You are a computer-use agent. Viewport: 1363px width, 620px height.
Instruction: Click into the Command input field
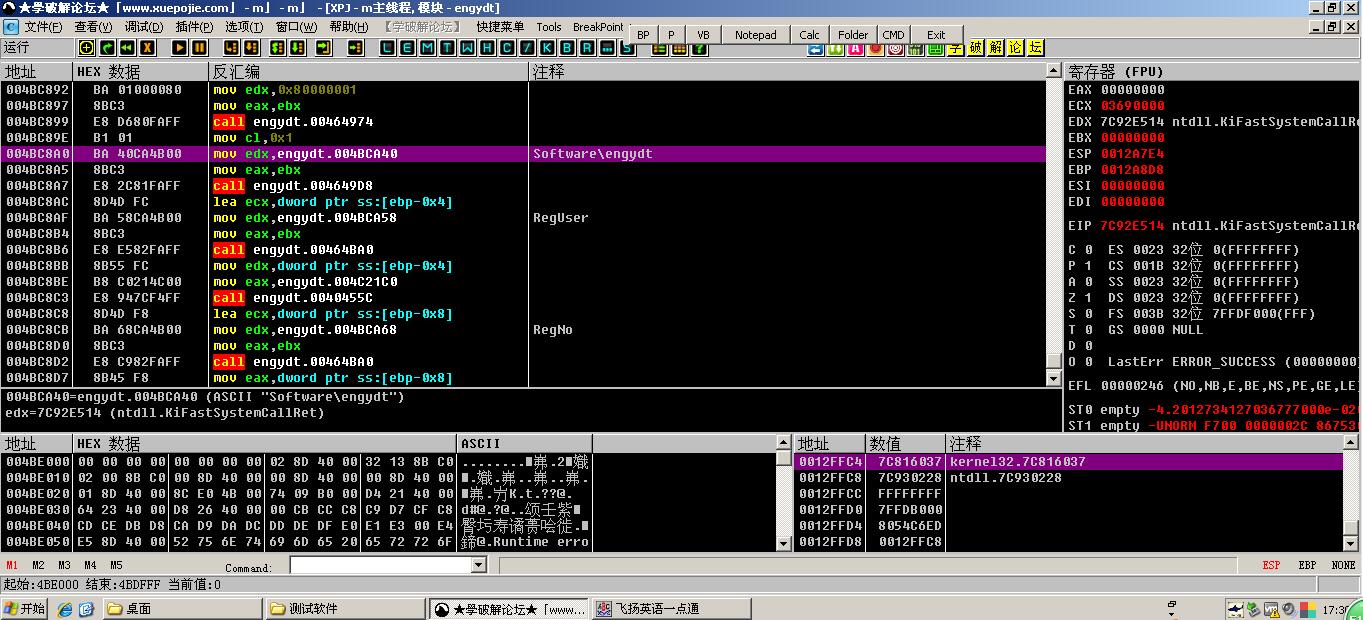coord(380,566)
